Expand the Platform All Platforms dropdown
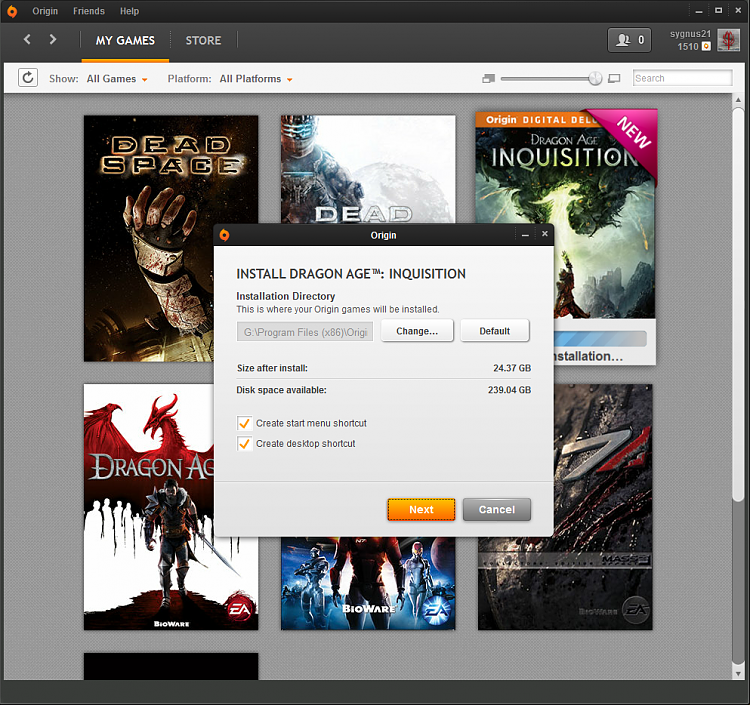Viewport: 750px width, 705px height. click(255, 79)
